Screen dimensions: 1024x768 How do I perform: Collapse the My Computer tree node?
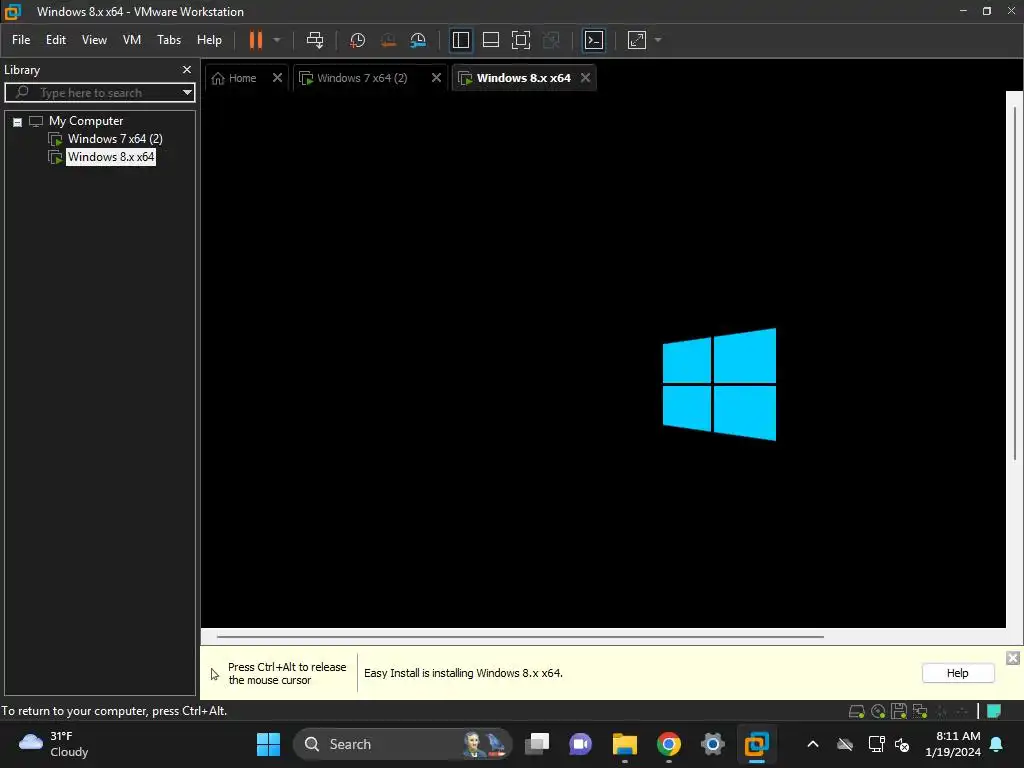(18, 122)
